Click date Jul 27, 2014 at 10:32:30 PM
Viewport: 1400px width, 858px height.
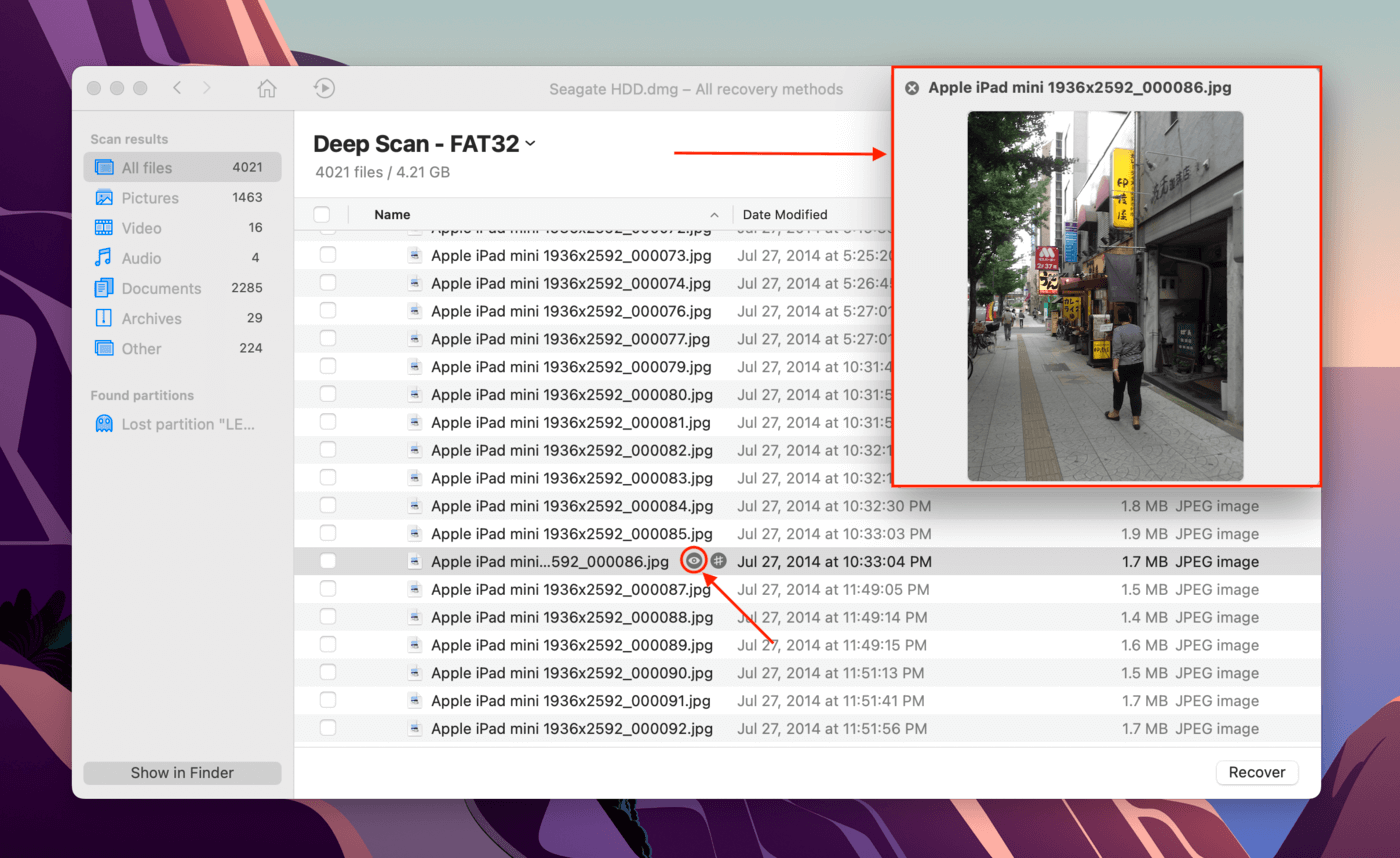tap(834, 506)
